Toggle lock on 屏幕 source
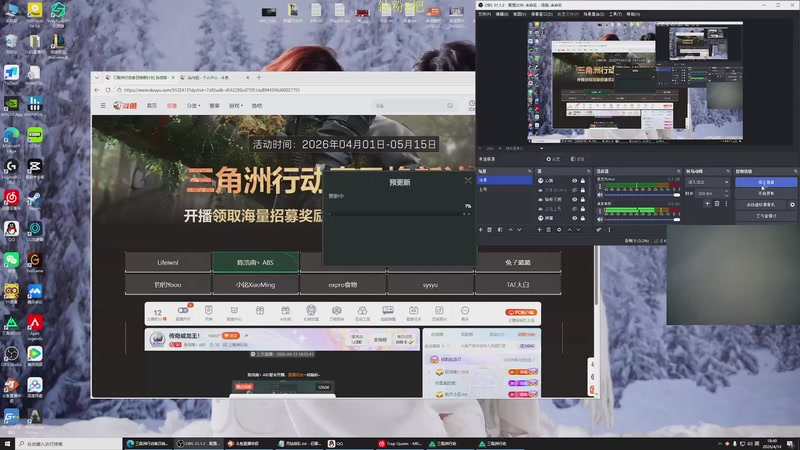Viewport: 800px width, 450px height. (x=583, y=218)
